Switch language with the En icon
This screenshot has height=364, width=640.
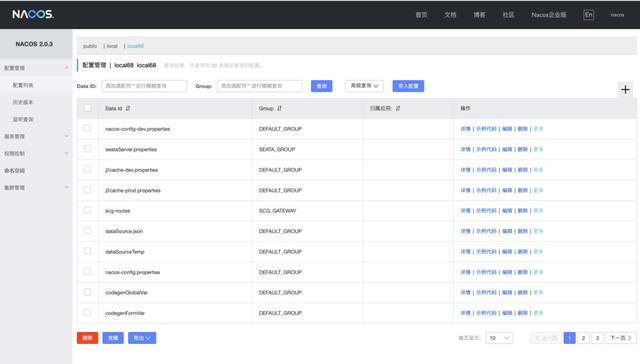point(588,15)
